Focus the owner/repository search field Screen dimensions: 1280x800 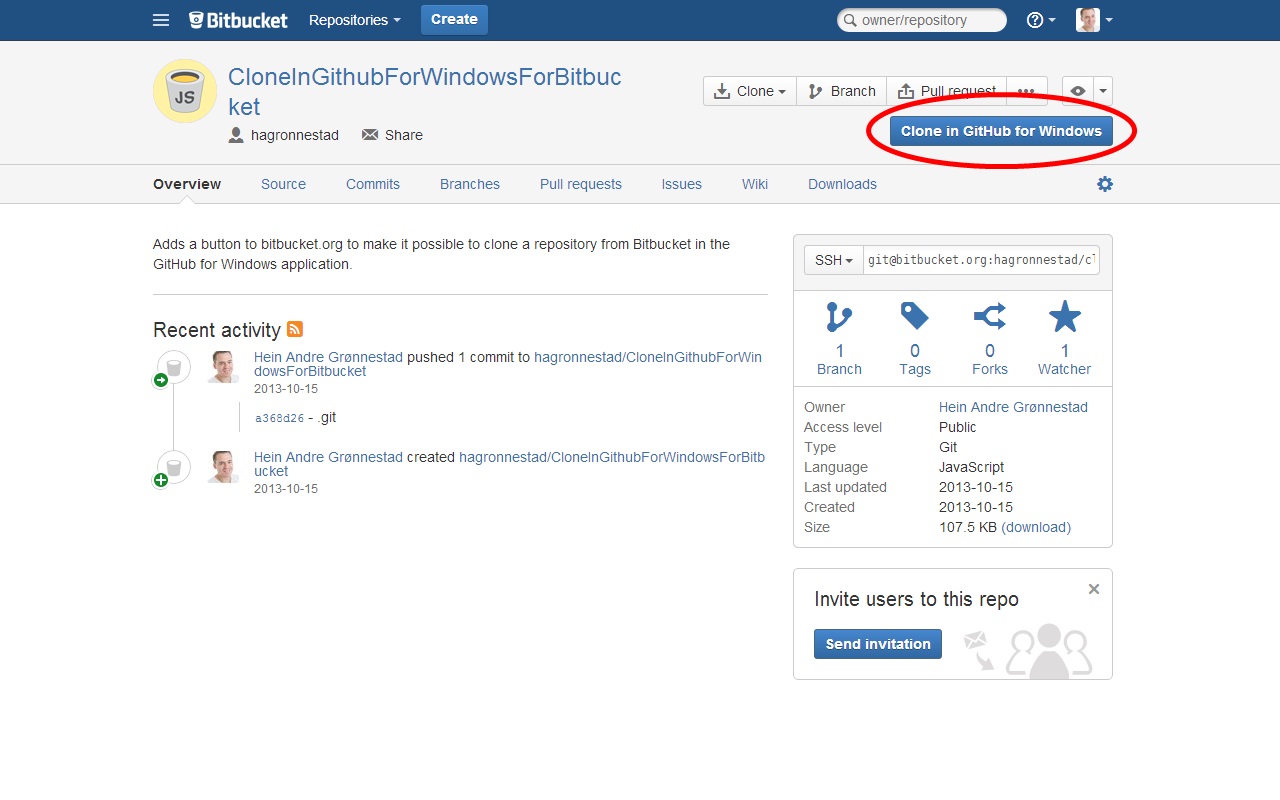pos(922,20)
